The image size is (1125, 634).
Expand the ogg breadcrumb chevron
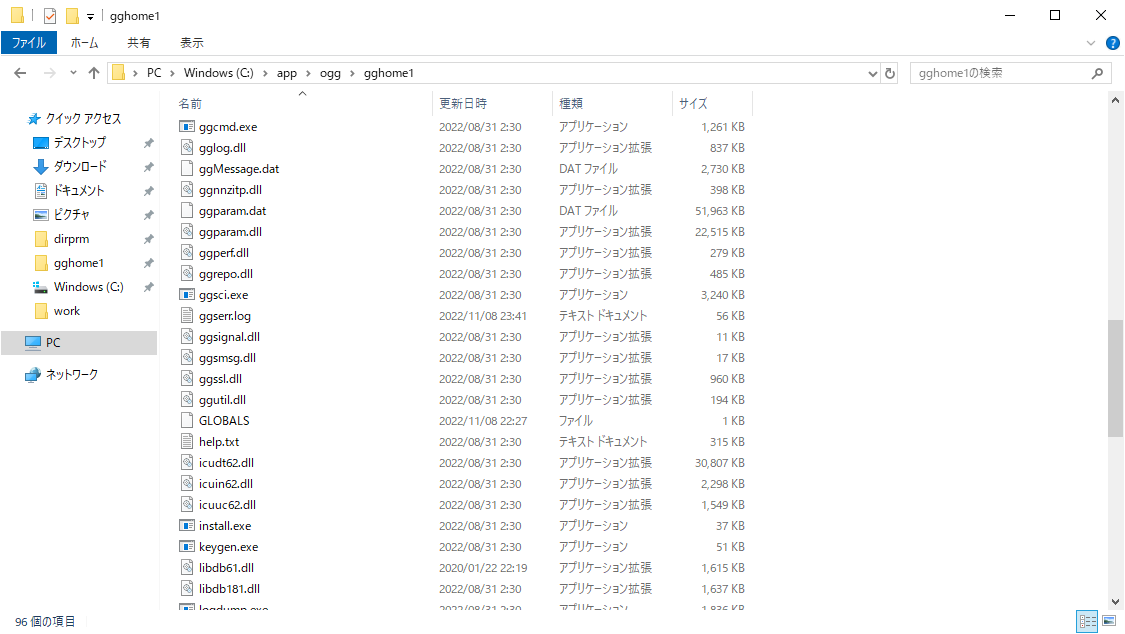(352, 73)
